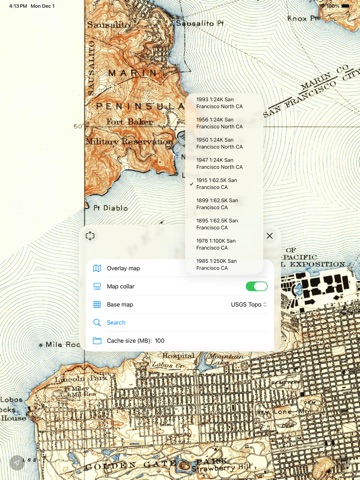Tap Sausalito Pt on the map
360x480 pixels.
point(199,23)
